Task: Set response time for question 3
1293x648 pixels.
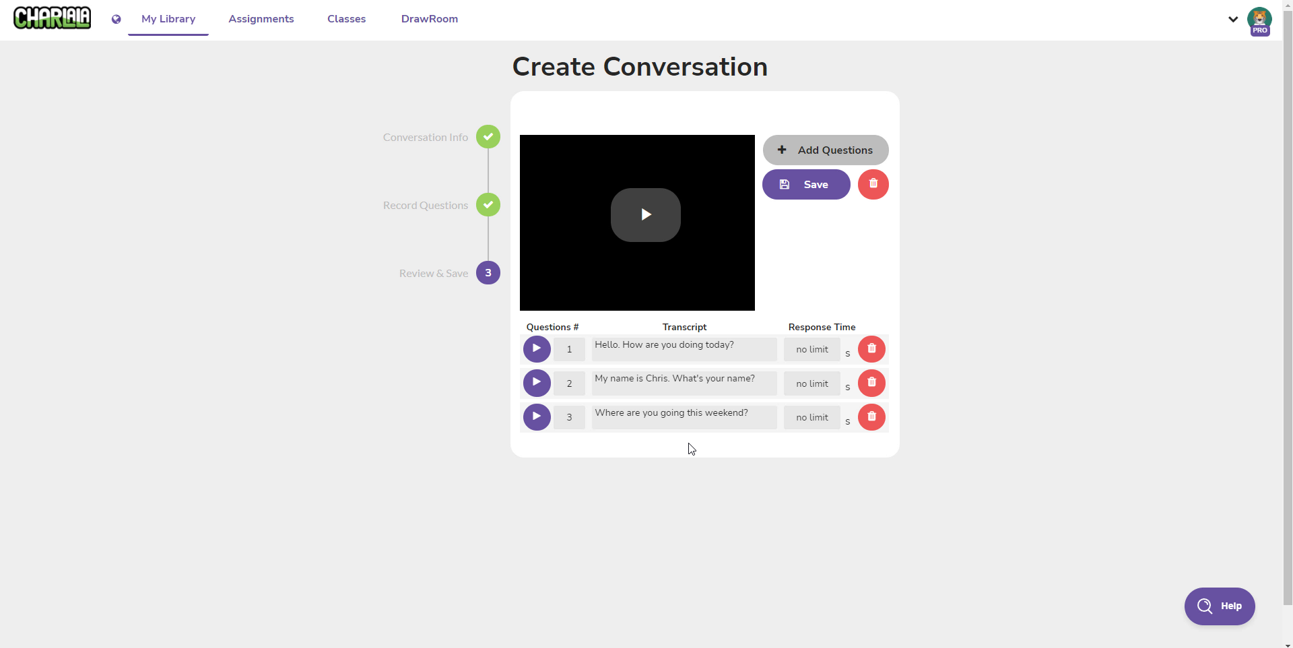Action: pyautogui.click(x=812, y=418)
